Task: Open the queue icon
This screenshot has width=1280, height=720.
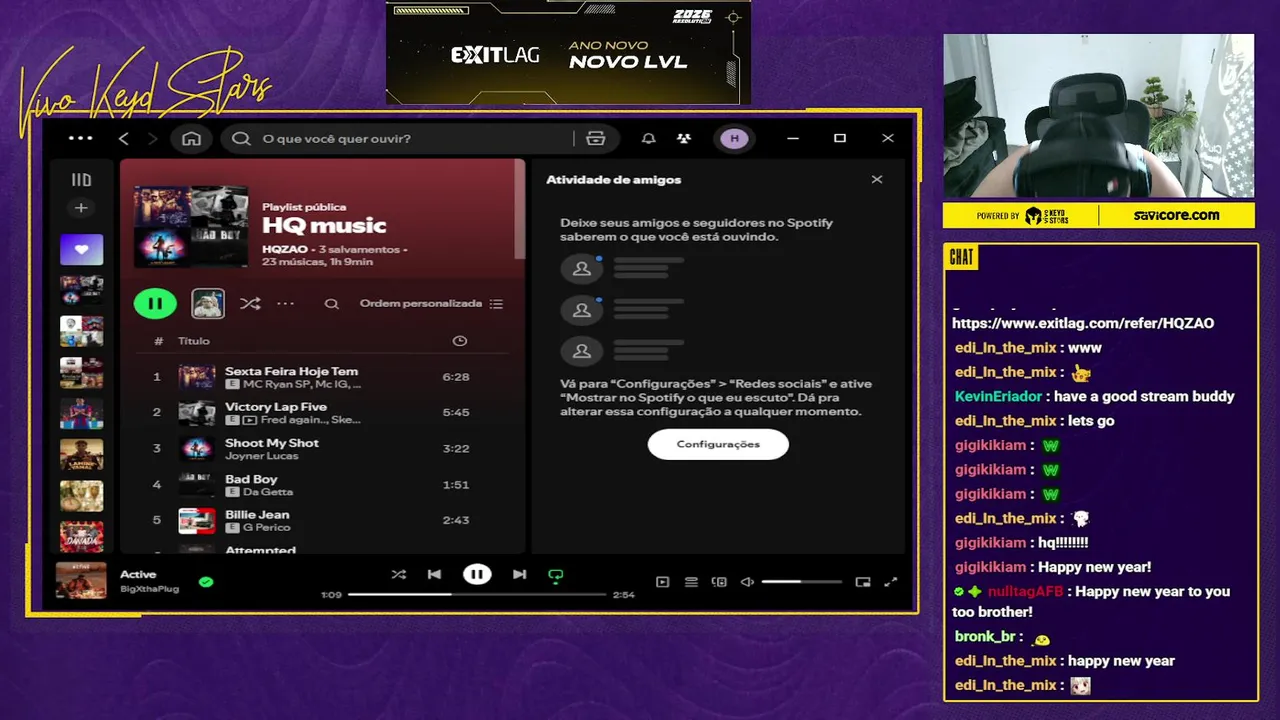Action: 691,582
